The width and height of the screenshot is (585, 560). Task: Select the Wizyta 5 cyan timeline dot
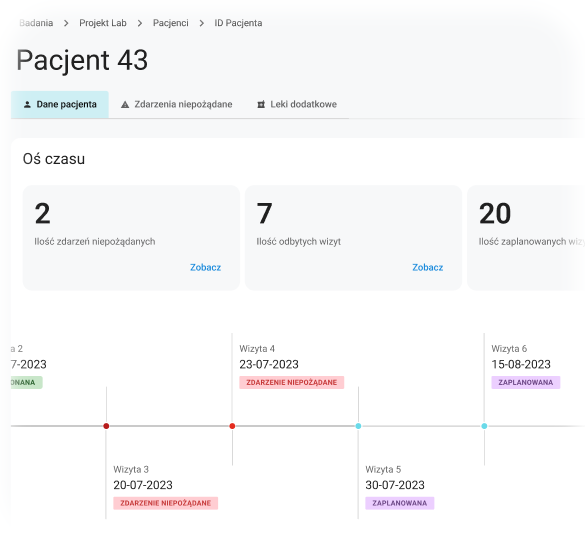359,426
